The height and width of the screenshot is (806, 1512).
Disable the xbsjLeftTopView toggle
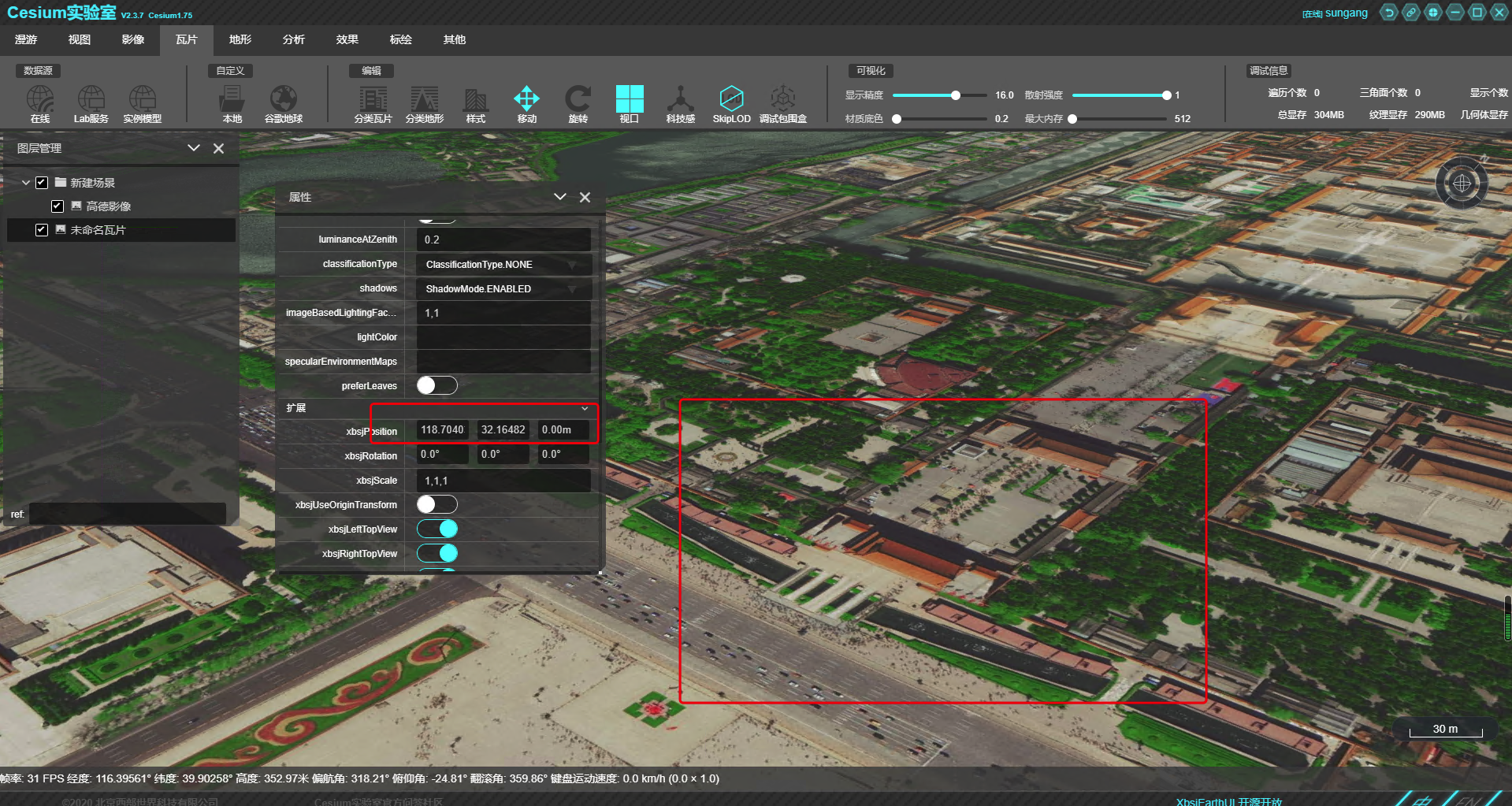pos(437,529)
